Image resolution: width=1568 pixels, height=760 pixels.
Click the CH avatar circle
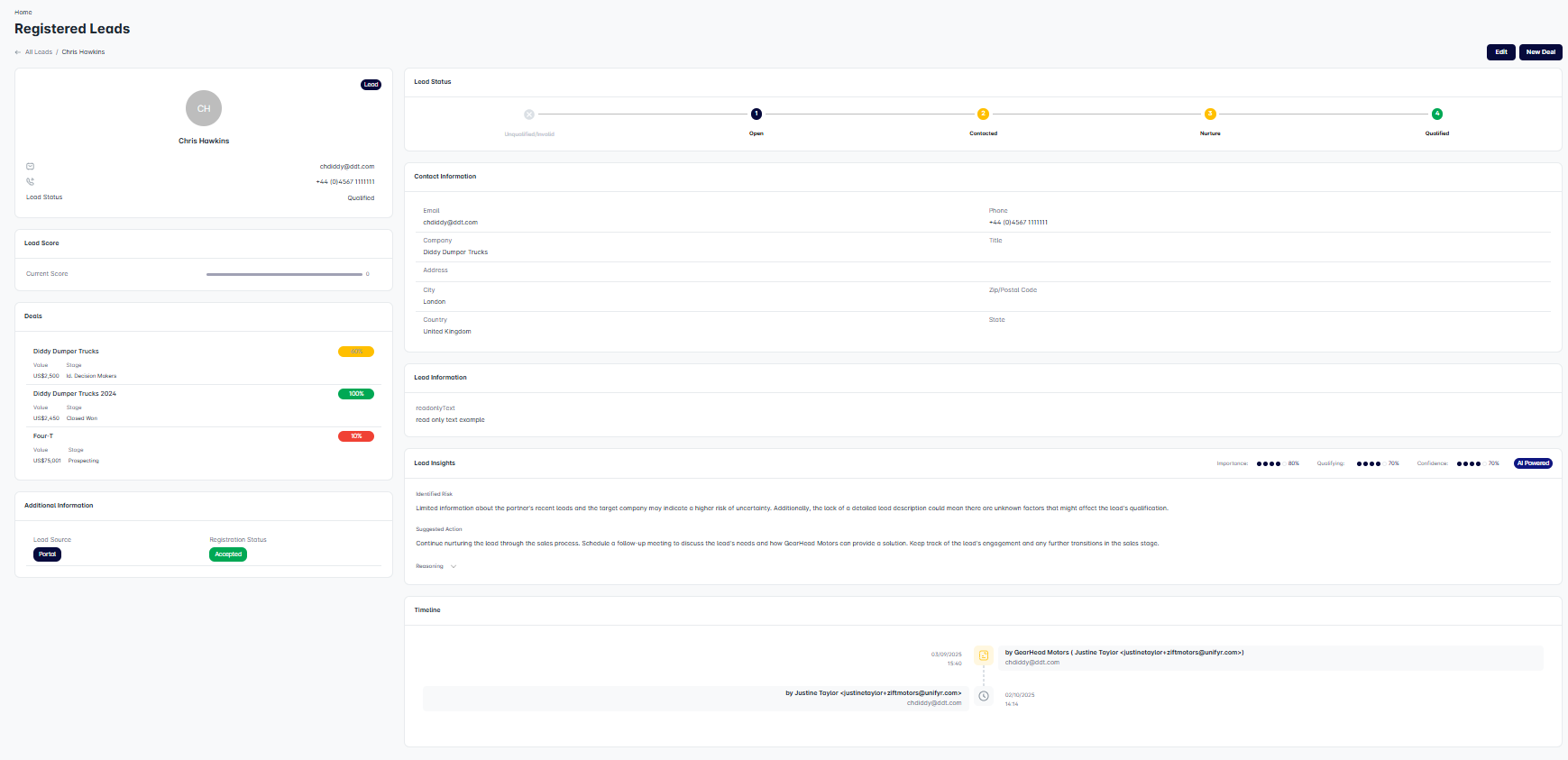point(204,108)
